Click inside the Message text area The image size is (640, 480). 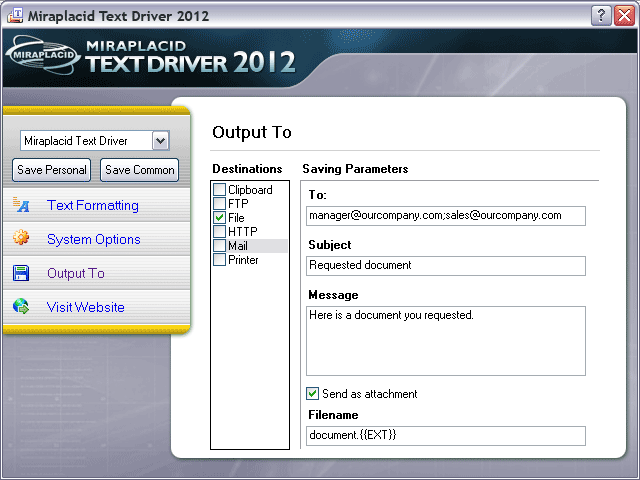(446, 341)
